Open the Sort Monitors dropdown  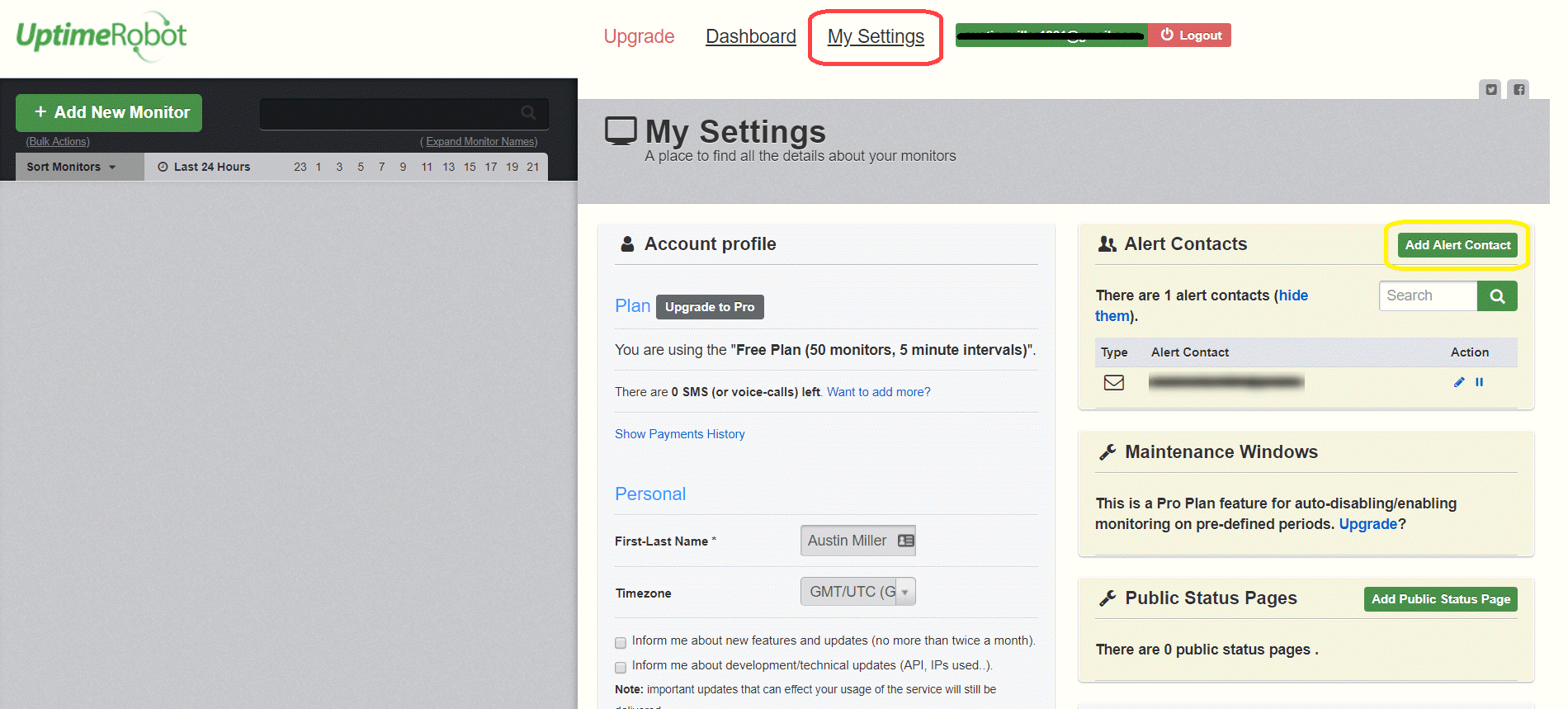pyautogui.click(x=72, y=167)
